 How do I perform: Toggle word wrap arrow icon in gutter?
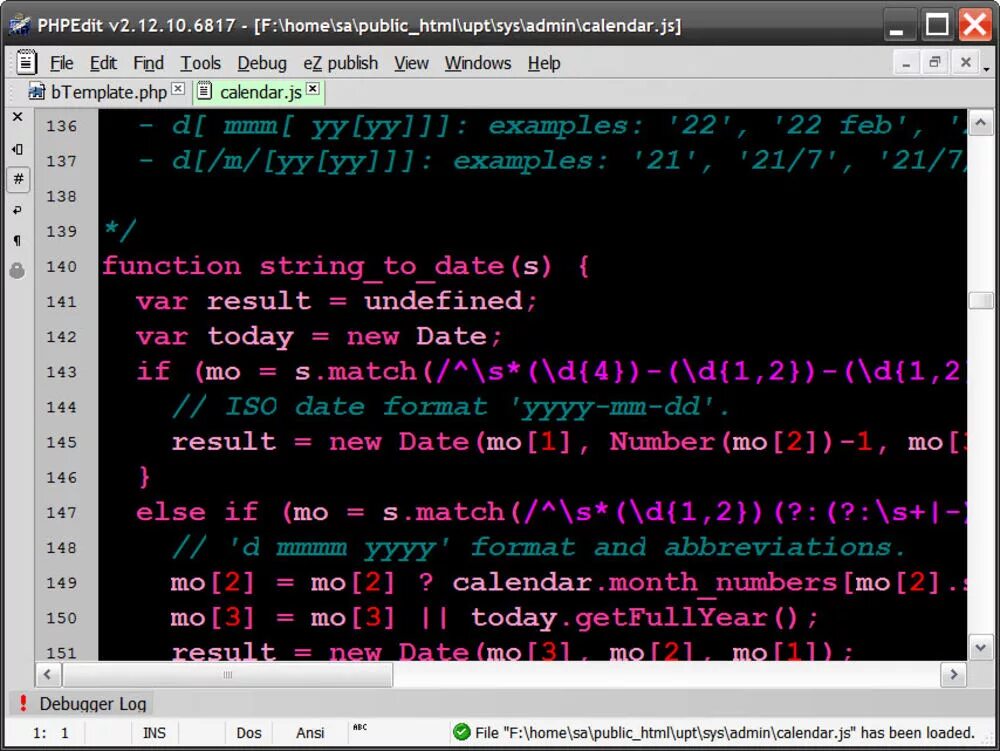tap(18, 210)
